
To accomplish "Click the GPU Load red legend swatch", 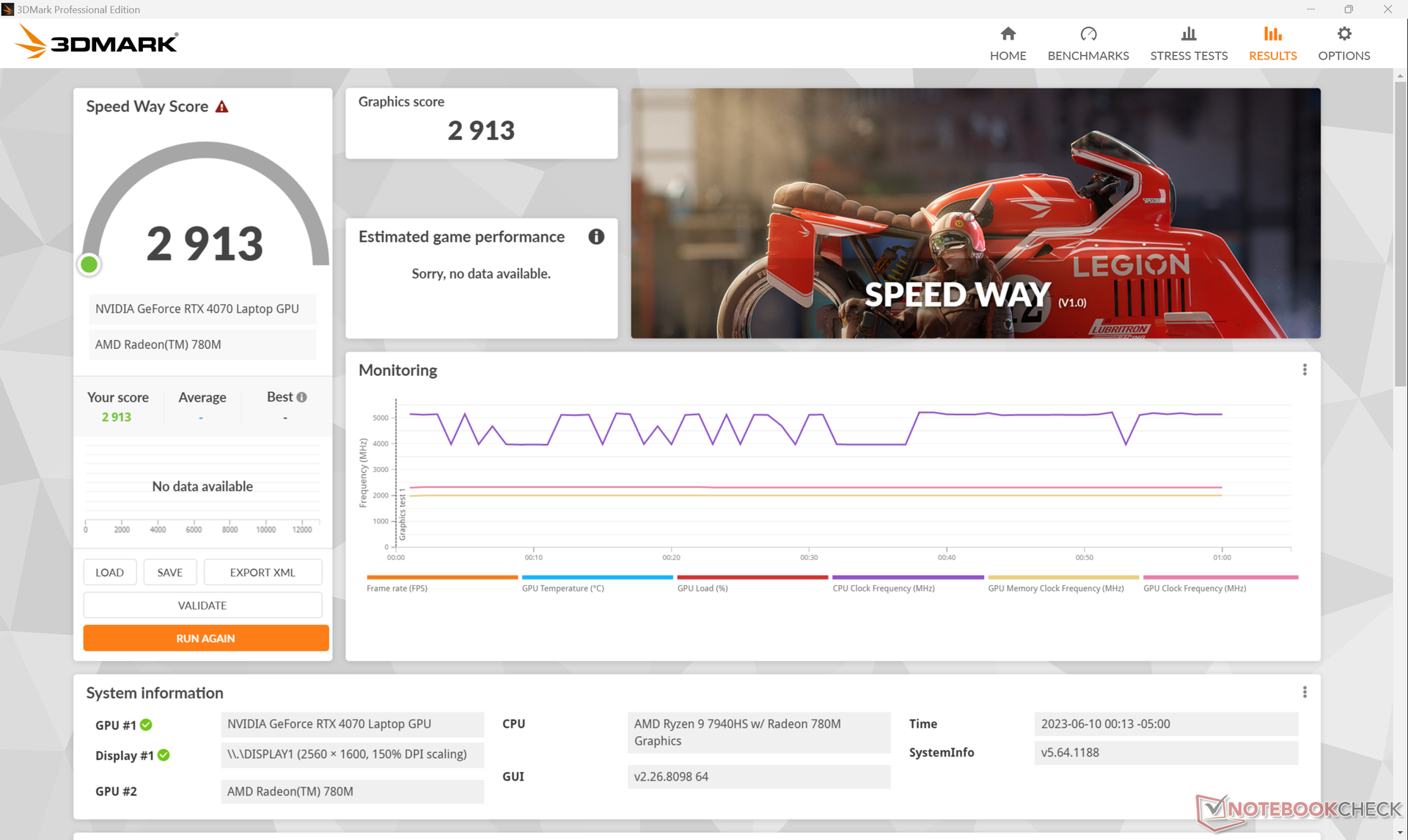I will [752, 578].
